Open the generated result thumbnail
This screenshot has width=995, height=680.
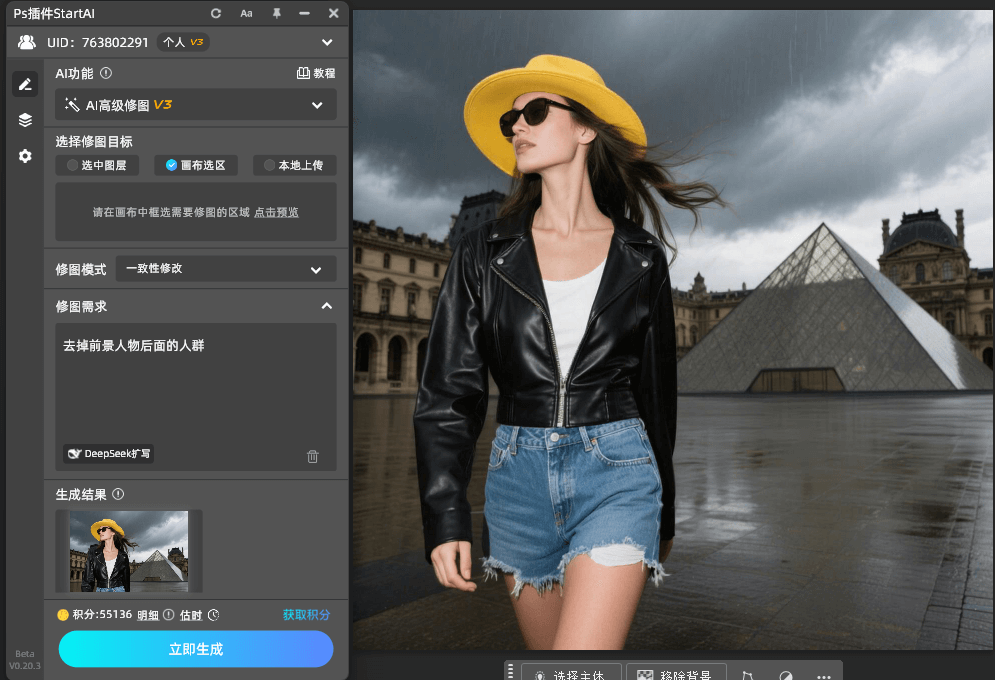point(129,551)
